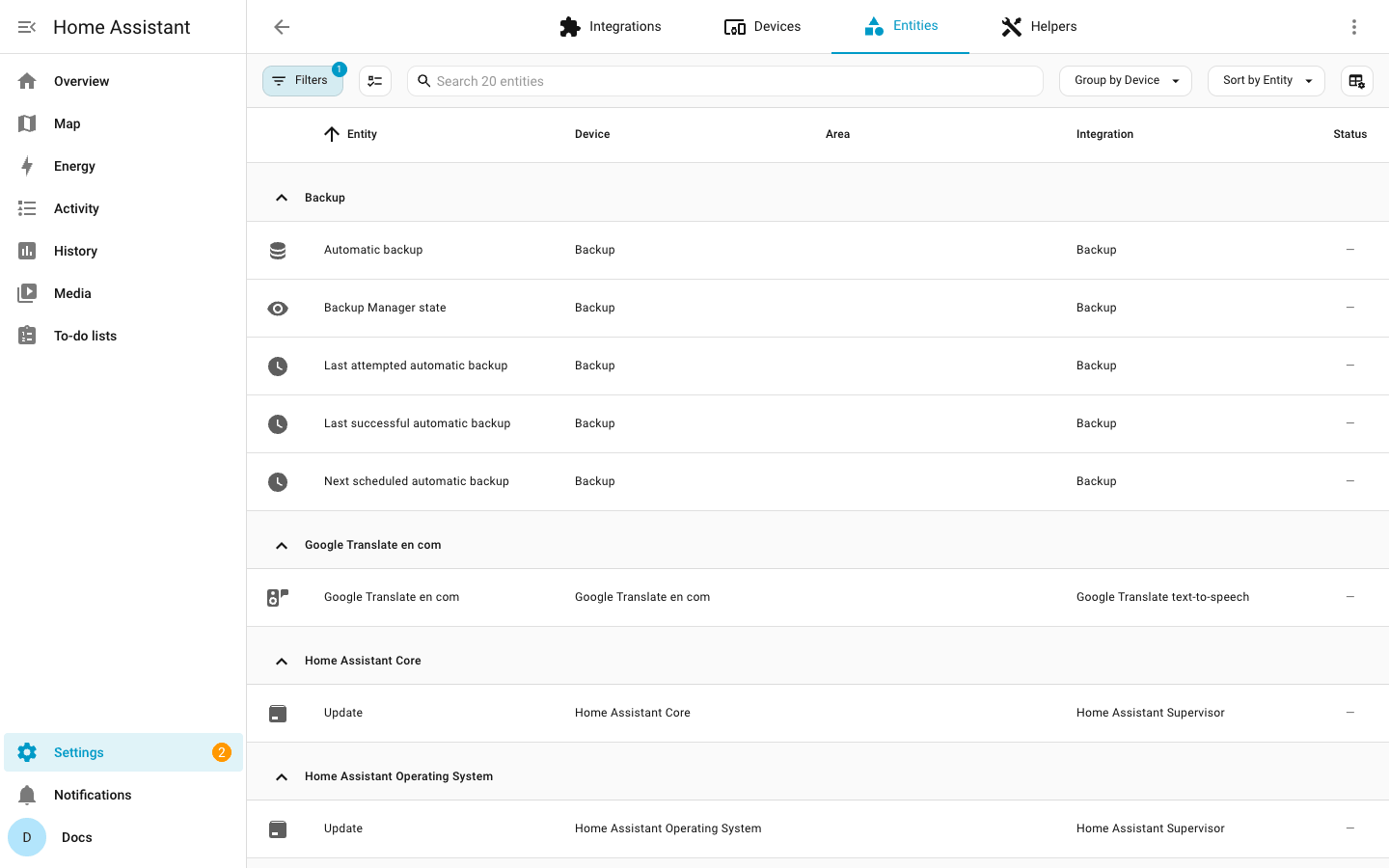Open the Media browser

123,293
